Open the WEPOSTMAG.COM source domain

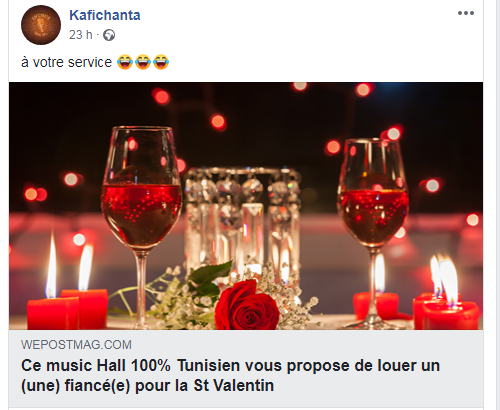76,345
